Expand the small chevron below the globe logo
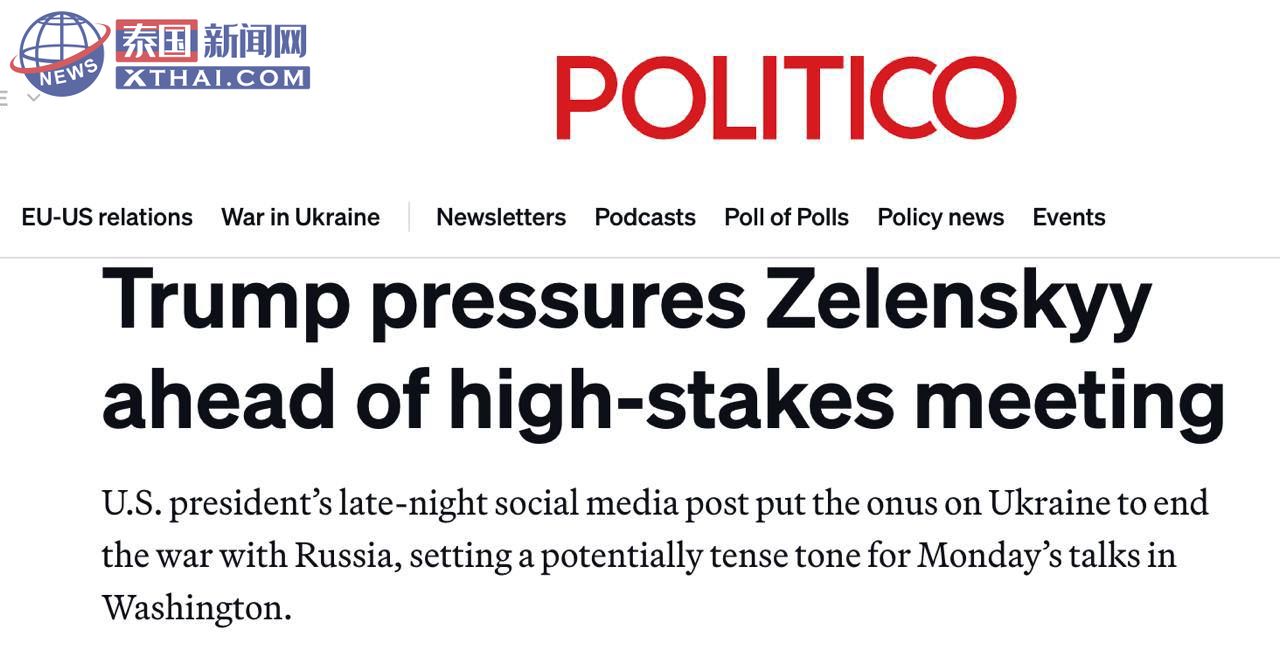Image resolution: width=1280 pixels, height=650 pixels. 33,98
